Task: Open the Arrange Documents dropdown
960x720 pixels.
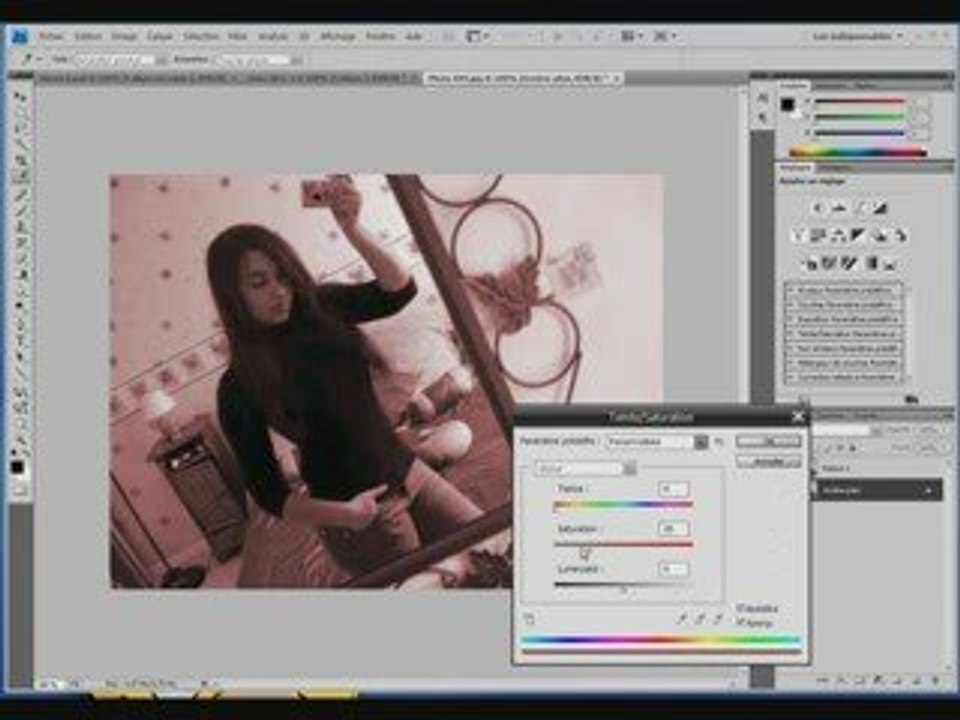Action: tap(632, 36)
